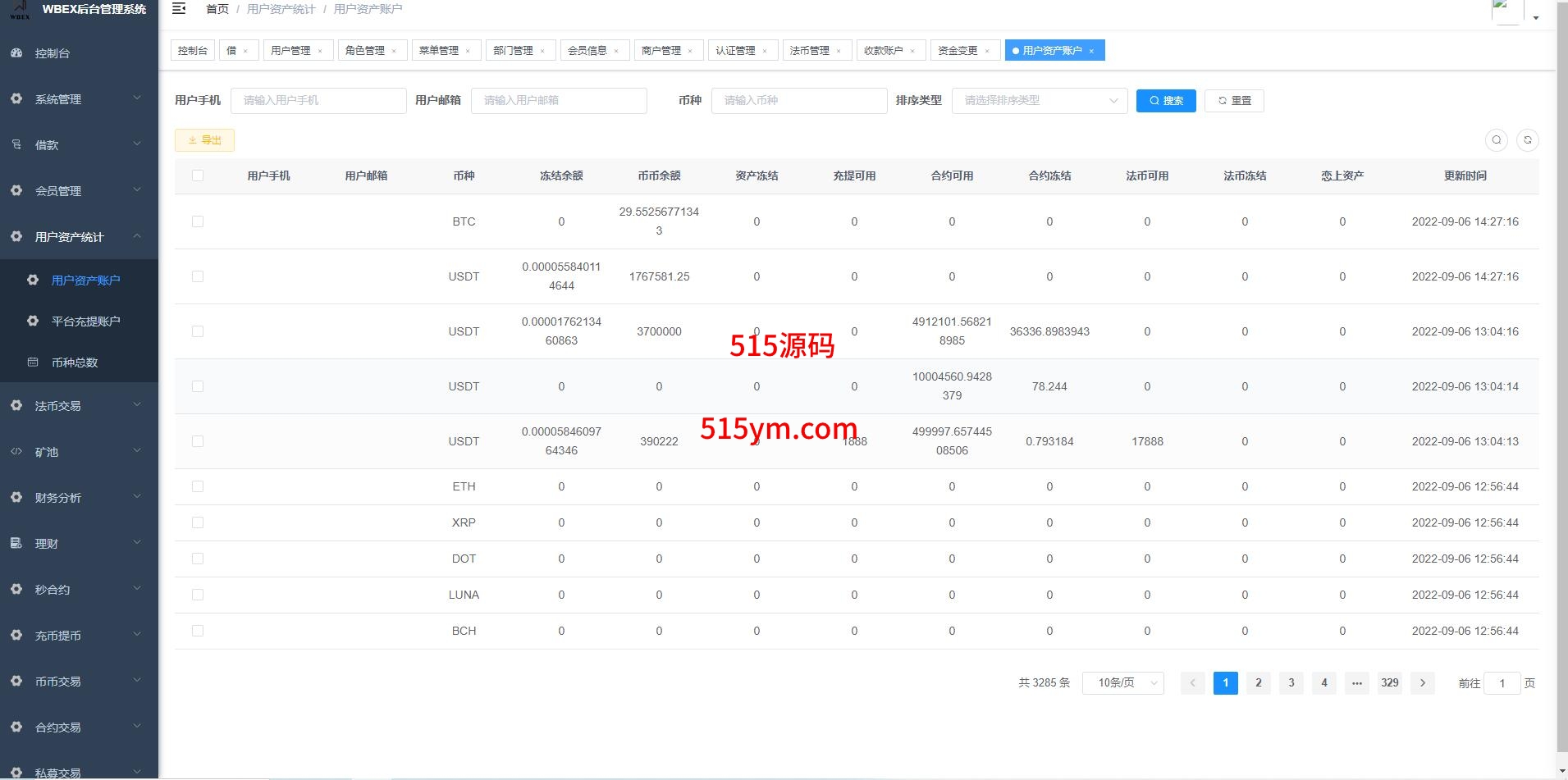
Task: Click the 用户邮箱 email input field
Action: pyautogui.click(x=558, y=101)
